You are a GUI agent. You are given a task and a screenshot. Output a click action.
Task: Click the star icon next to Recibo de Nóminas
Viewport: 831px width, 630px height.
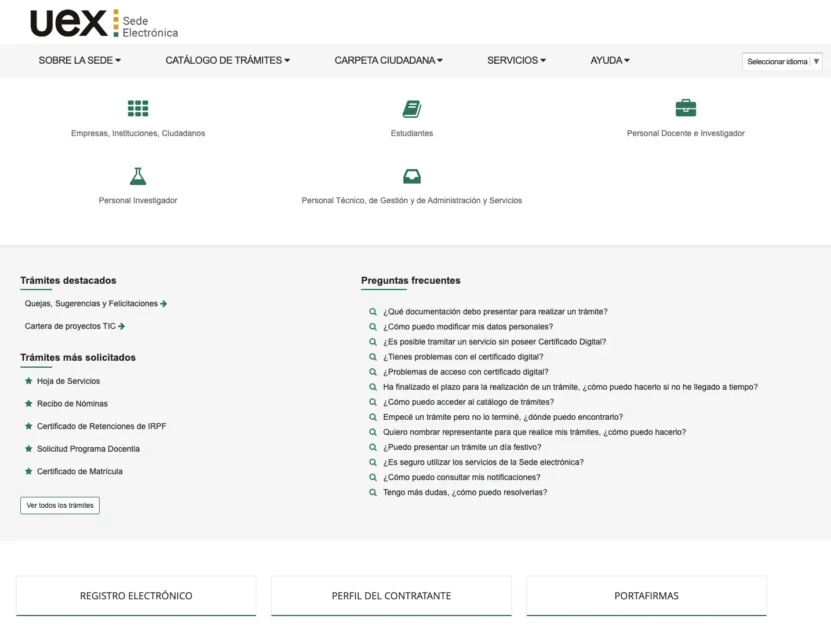point(29,404)
